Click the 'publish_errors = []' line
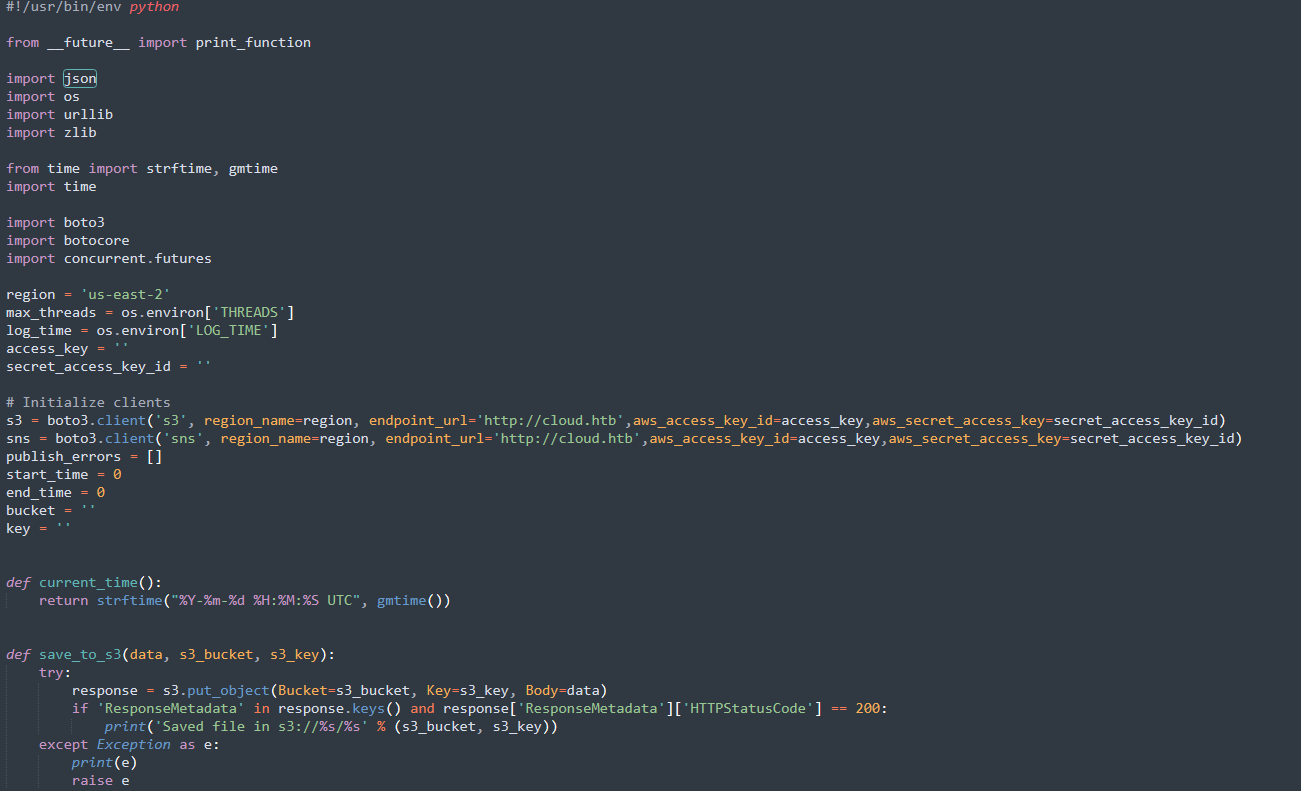The image size is (1301, 791). pyautogui.click(x=84, y=457)
